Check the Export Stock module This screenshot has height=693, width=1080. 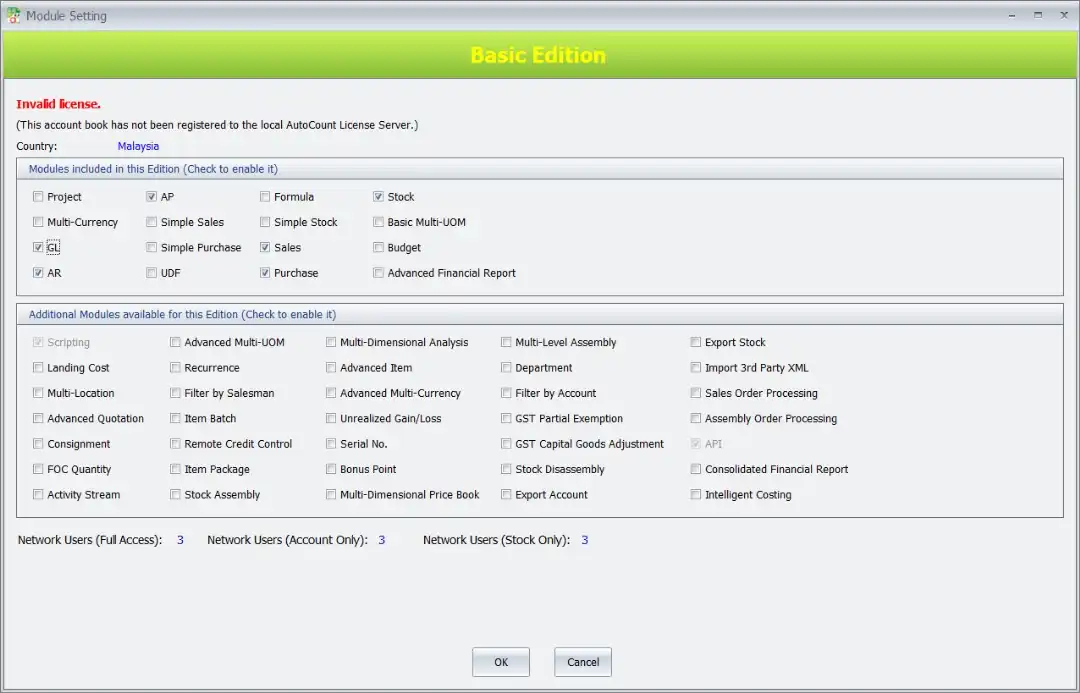(x=695, y=341)
